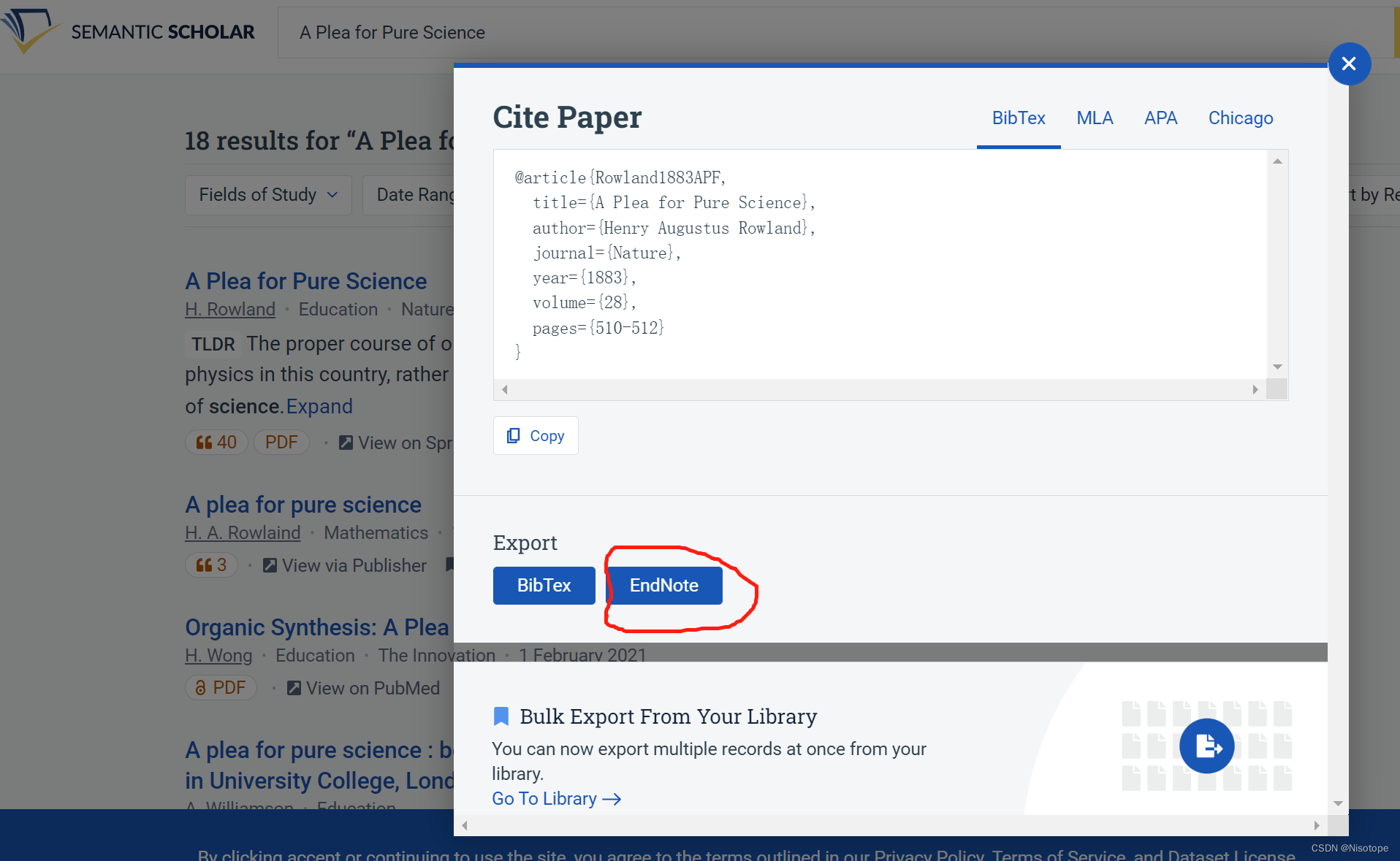The image size is (1400, 861).
Task: Click external link icon for View on Springer
Action: click(x=346, y=443)
